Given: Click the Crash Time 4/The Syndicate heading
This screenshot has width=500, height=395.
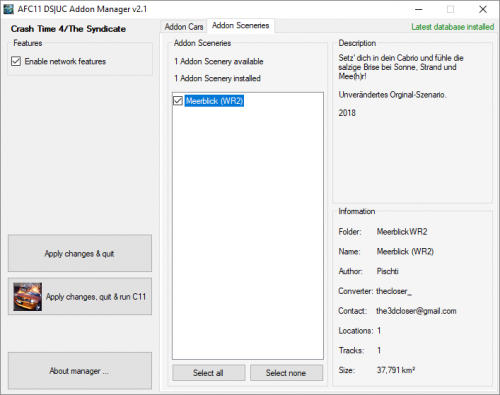Looking at the screenshot, I should (68, 29).
